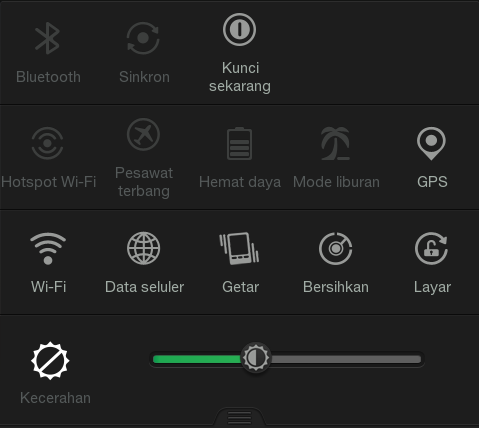This screenshot has width=479, height=428.
Task: Tap the Hotspot Wi-Fi icon
Action: coord(47,143)
